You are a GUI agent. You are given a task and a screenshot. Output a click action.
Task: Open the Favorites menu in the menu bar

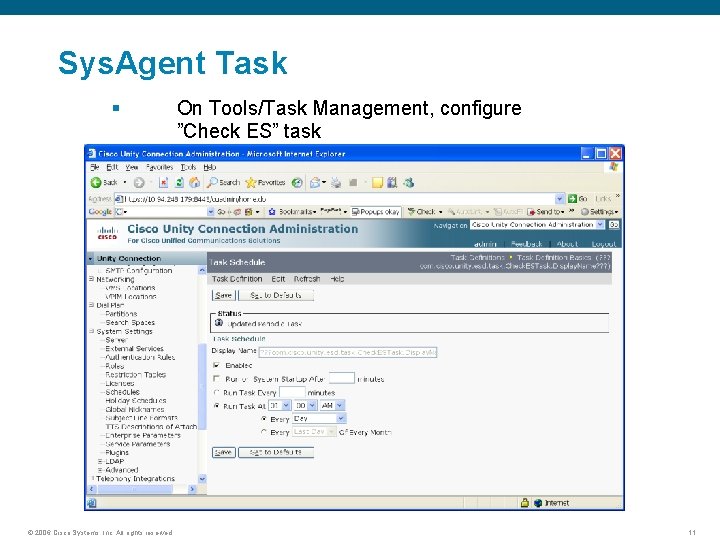click(x=159, y=167)
